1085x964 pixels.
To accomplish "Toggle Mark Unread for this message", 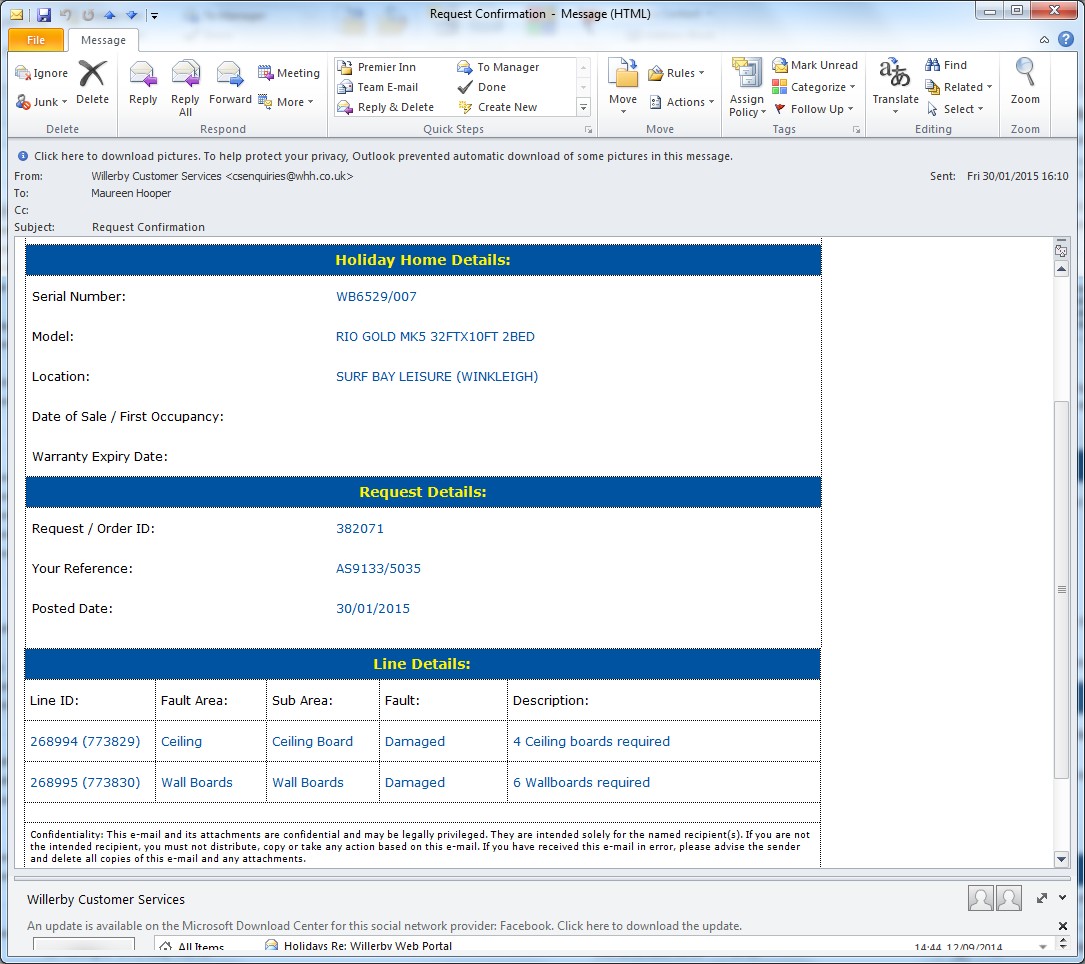I will click(814, 65).
